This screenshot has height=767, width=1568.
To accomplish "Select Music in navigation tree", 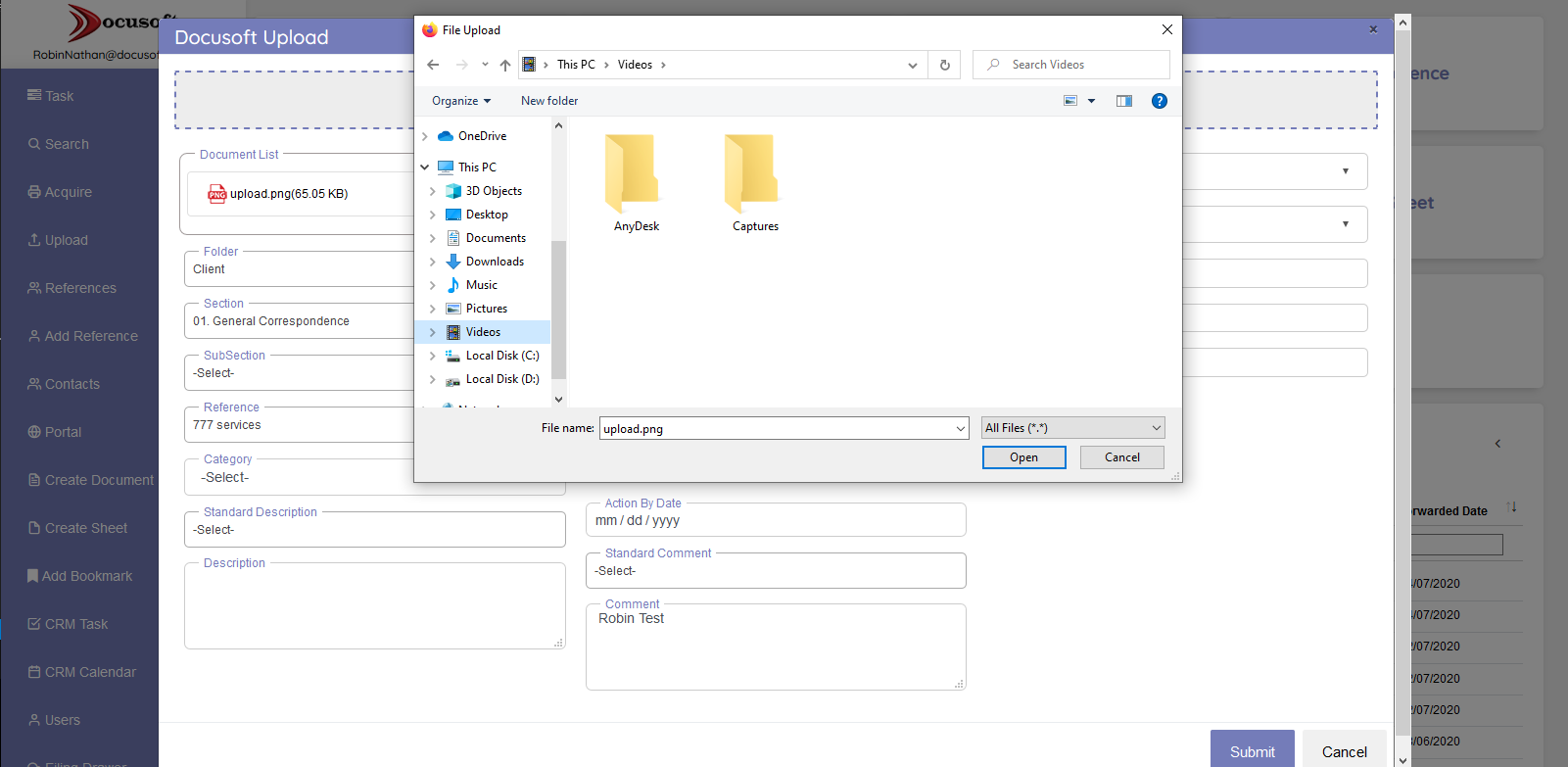I will pyautogui.click(x=481, y=285).
